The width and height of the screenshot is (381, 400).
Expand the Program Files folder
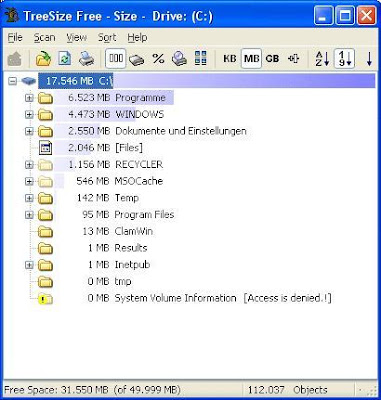tap(29, 215)
